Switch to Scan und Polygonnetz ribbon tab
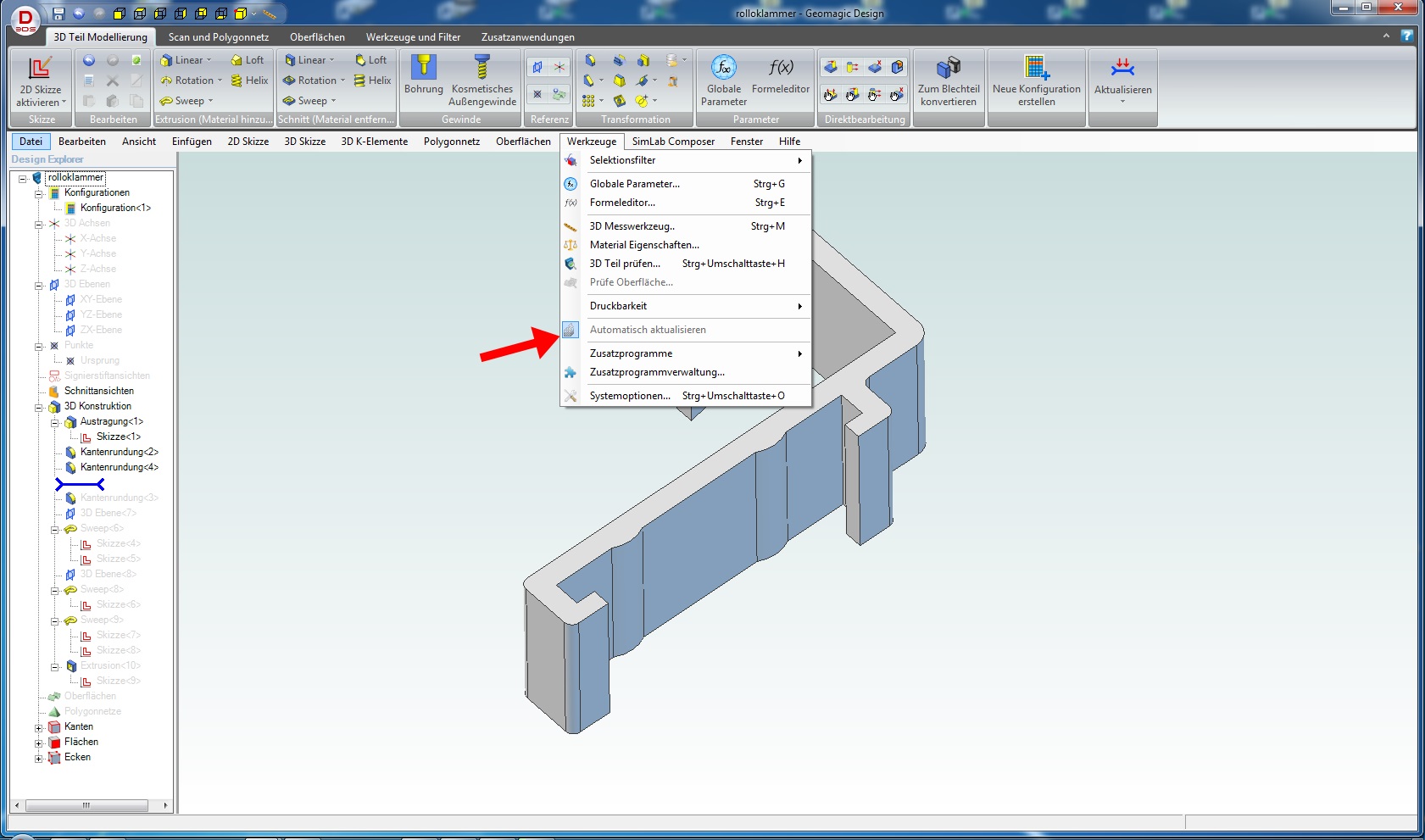The height and width of the screenshot is (840, 1425). (x=219, y=36)
